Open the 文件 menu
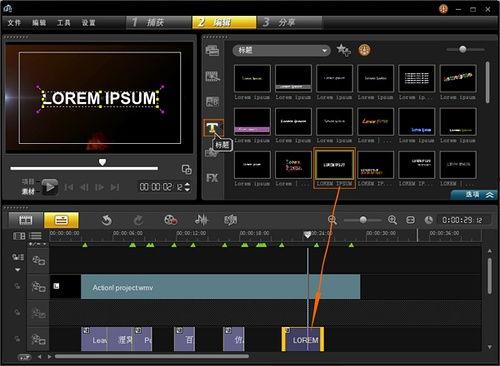This screenshot has width=500, height=366. 14,23
